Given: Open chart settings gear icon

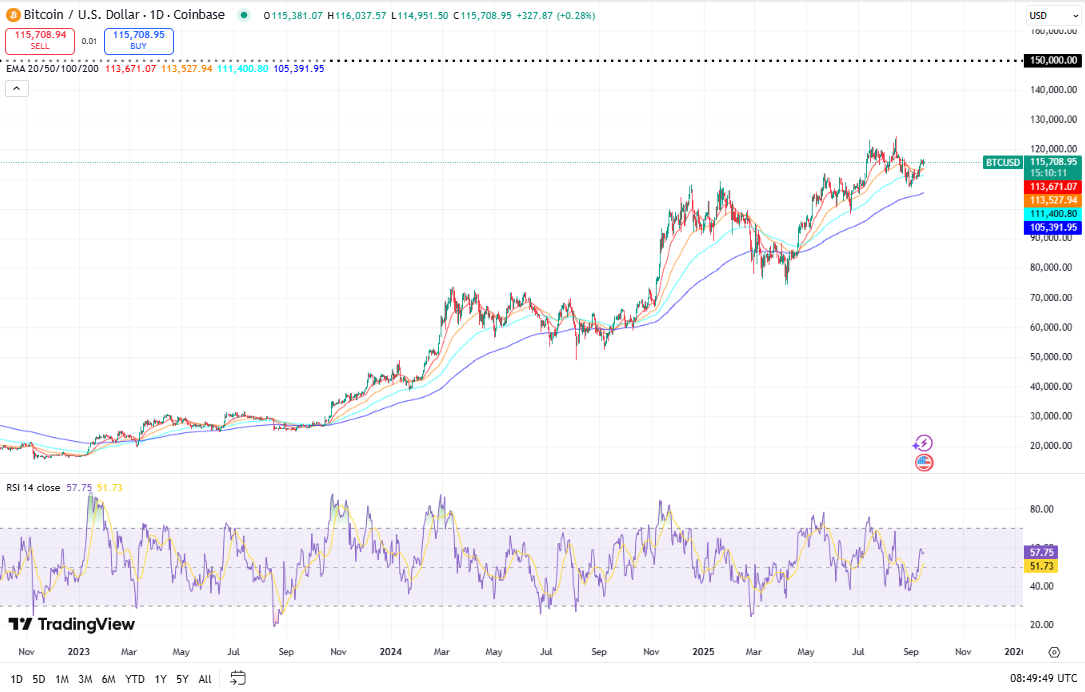Looking at the screenshot, I should click(x=1054, y=652).
